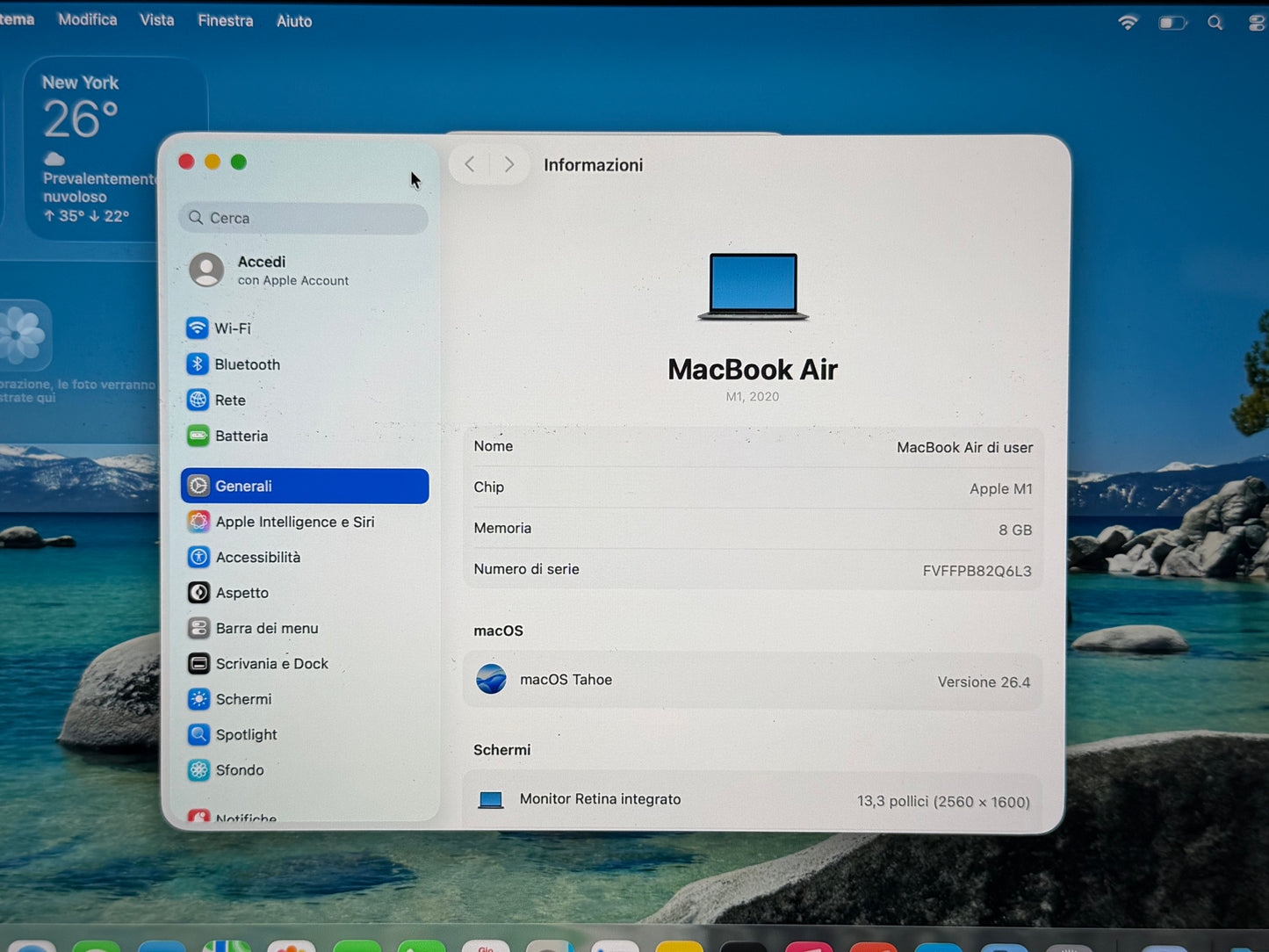Open the Modifica menu
This screenshot has width=1269, height=952.
87,19
